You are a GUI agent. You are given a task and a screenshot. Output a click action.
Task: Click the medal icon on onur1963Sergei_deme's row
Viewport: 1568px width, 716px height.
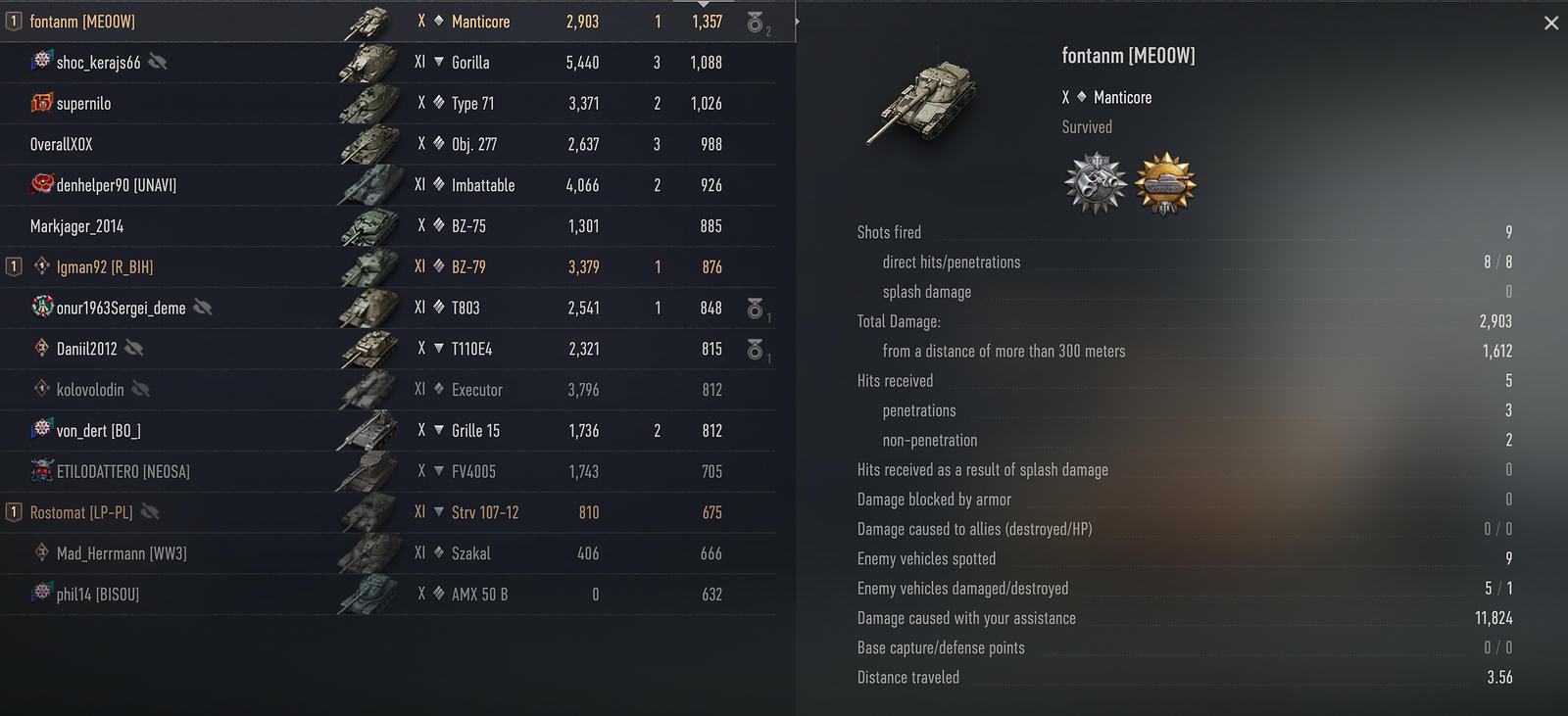tap(756, 309)
